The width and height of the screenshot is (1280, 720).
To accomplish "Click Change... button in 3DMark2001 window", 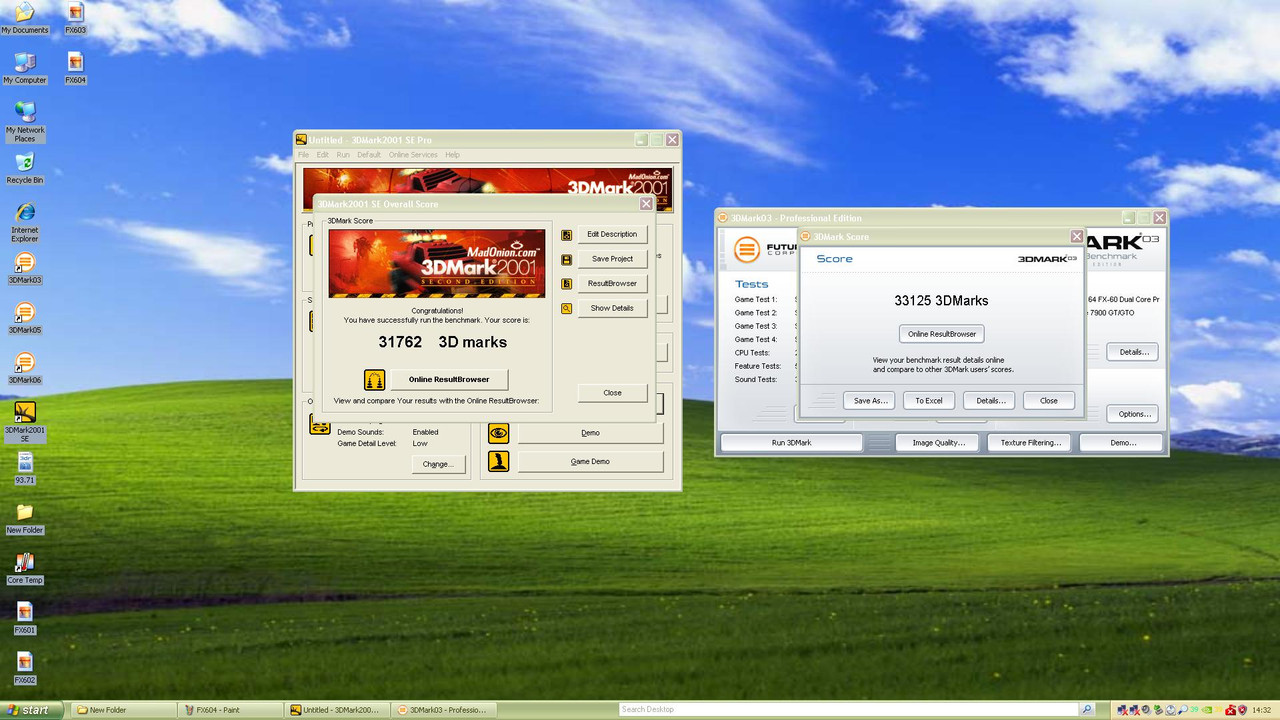I will point(438,464).
